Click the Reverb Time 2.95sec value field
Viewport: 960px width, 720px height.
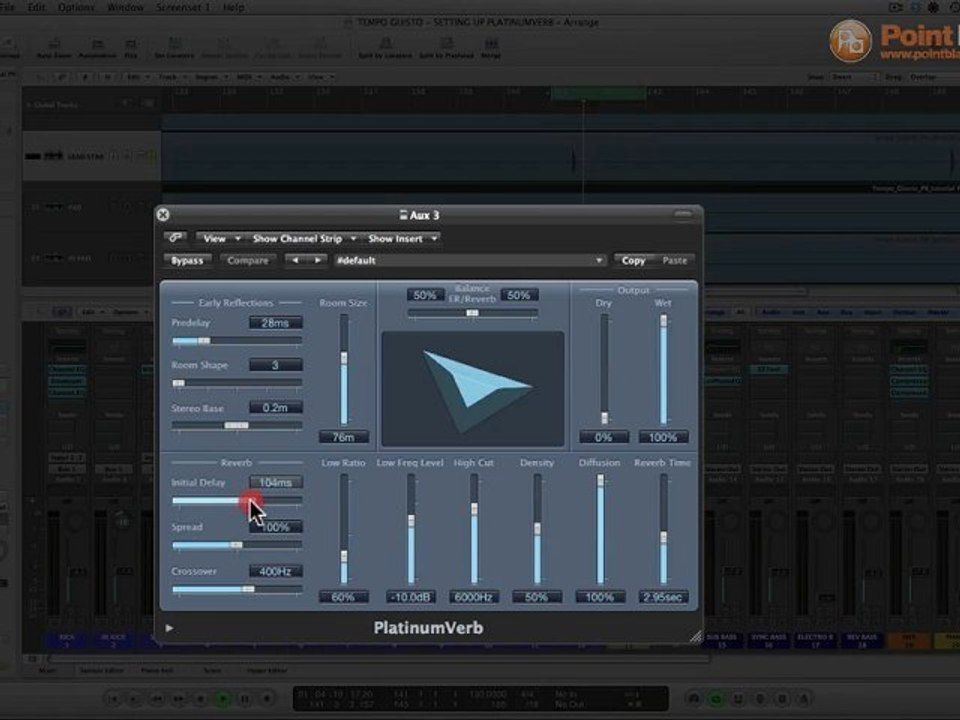coord(663,597)
